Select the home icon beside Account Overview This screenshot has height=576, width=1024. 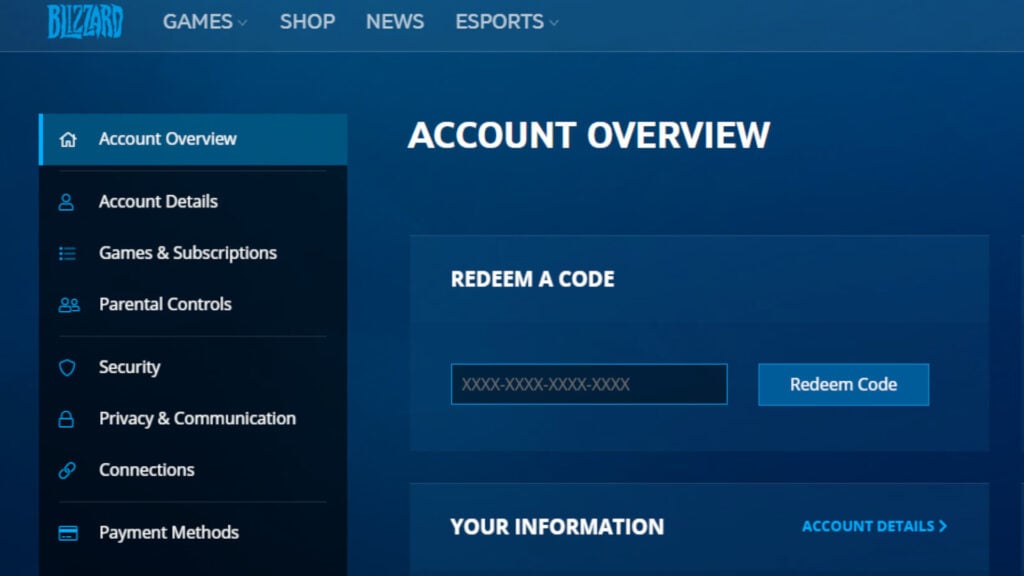(x=68, y=139)
